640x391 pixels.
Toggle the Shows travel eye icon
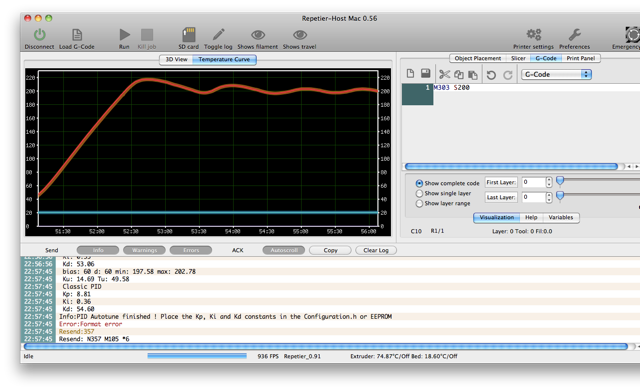coord(300,35)
